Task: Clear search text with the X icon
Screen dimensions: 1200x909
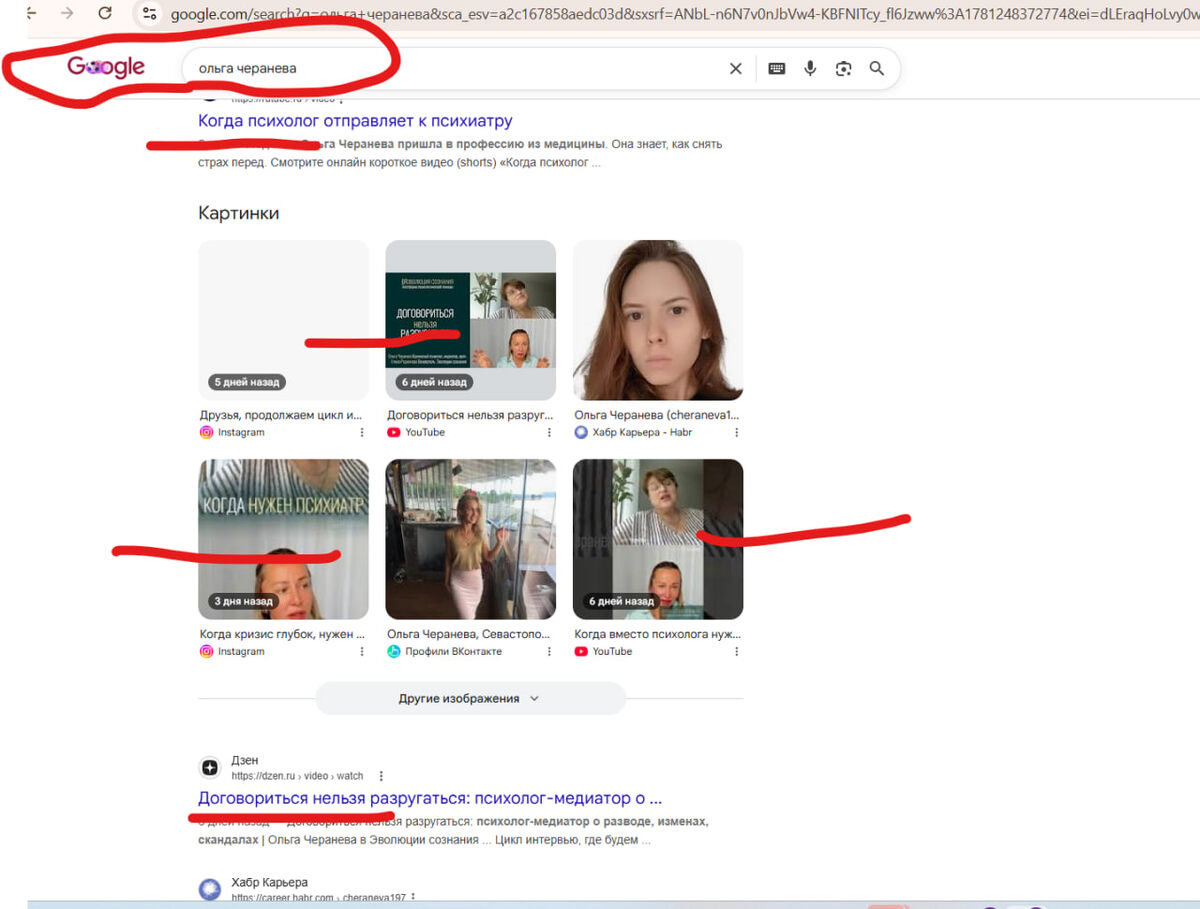Action: click(736, 68)
